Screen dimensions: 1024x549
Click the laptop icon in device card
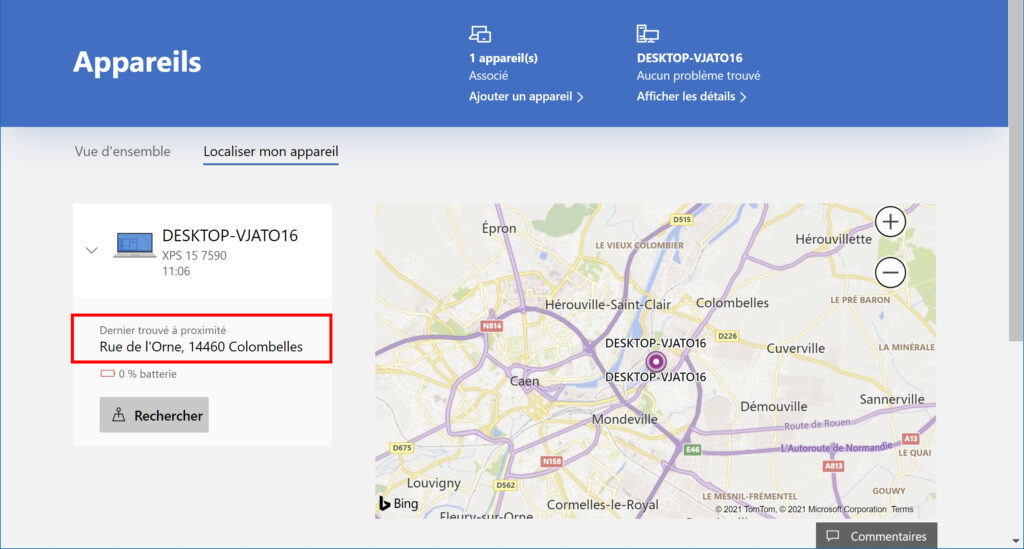tap(135, 245)
